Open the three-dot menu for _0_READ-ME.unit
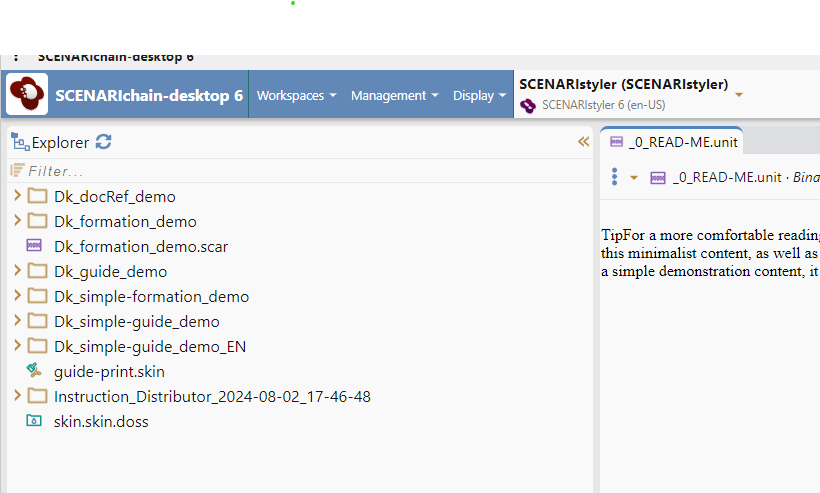Image resolution: width=820 pixels, height=493 pixels. pyautogui.click(x=614, y=177)
